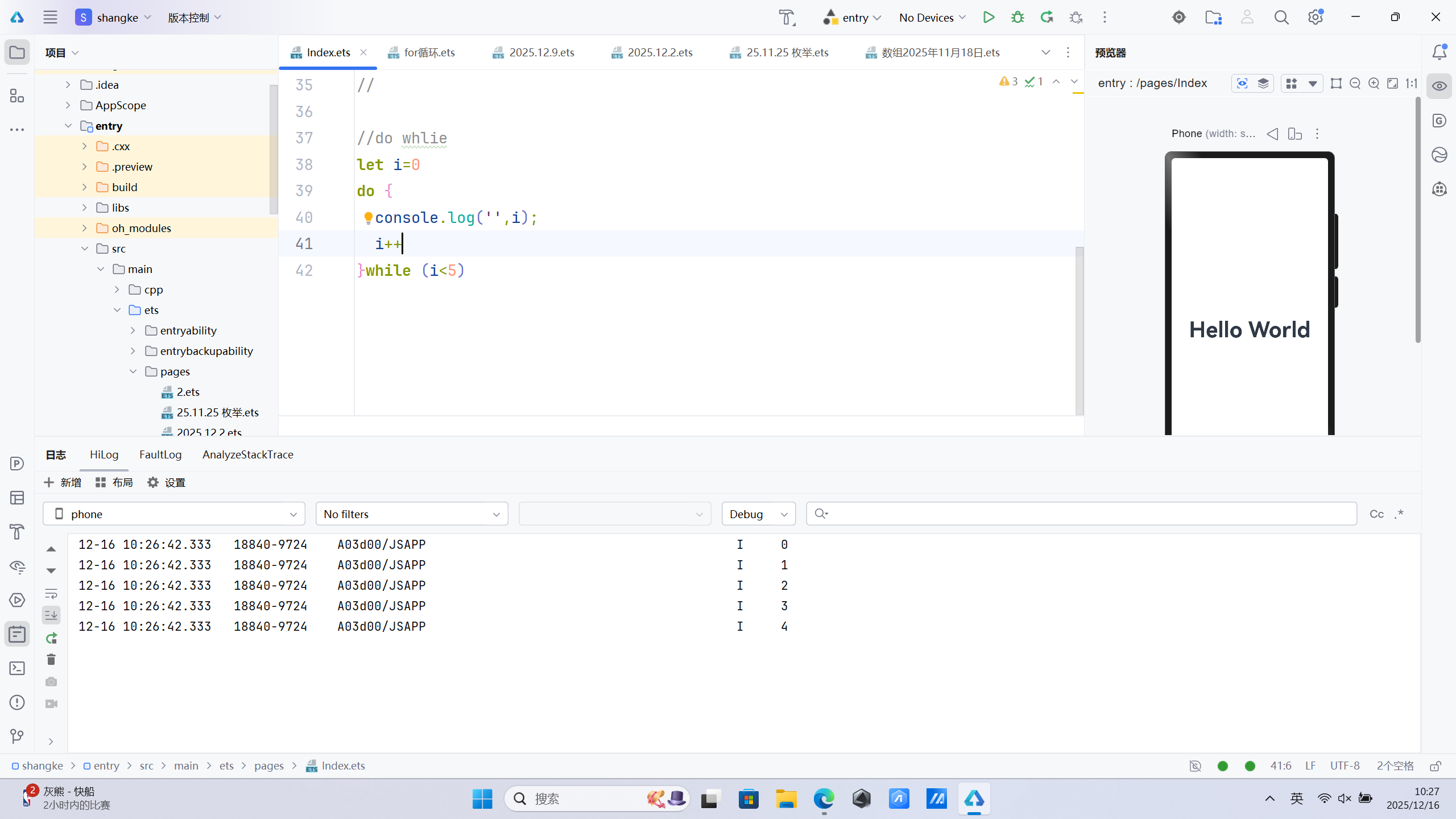1456x819 pixels.
Task: Toggle the Previewer eye panel button
Action: (x=1439, y=86)
